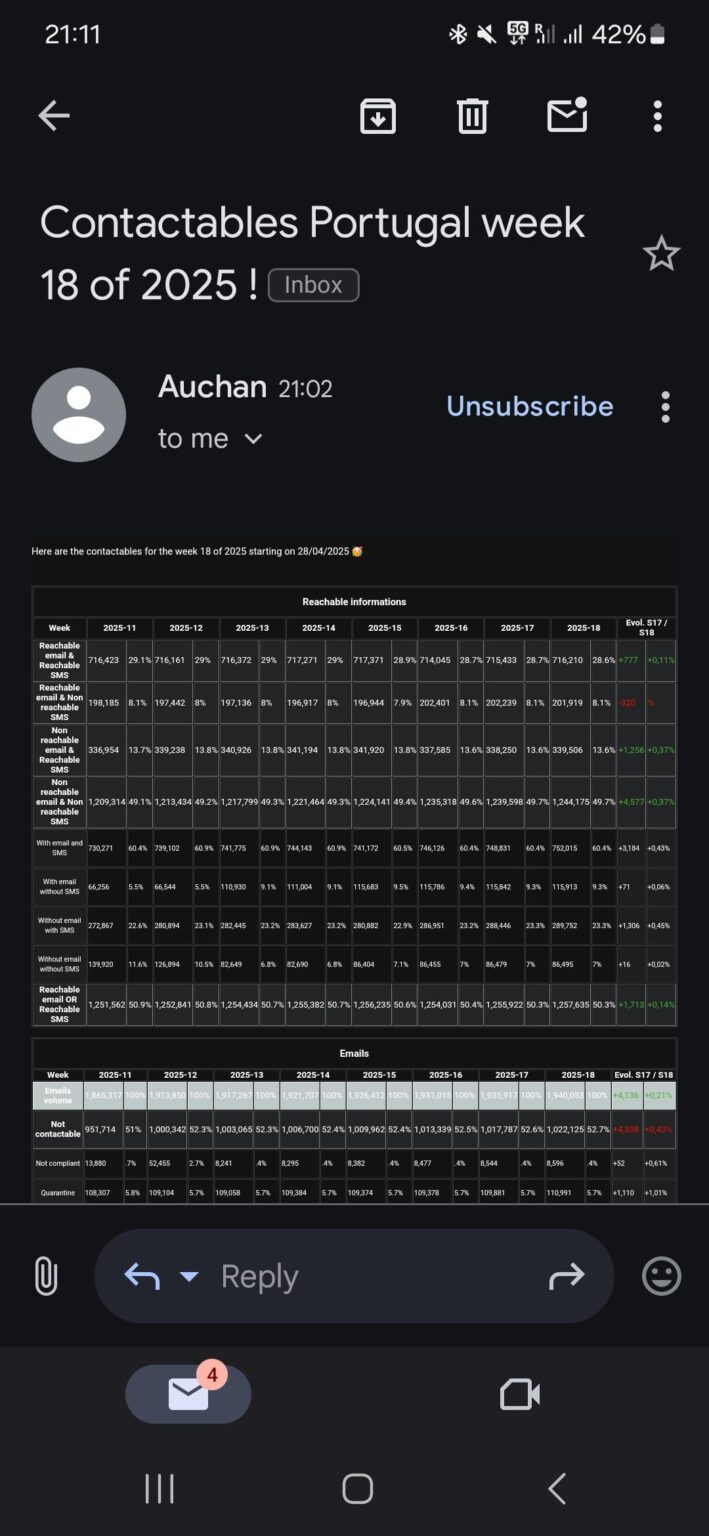Tap the value 1,940,053
This screenshot has width=709, height=1536.
(564, 1096)
